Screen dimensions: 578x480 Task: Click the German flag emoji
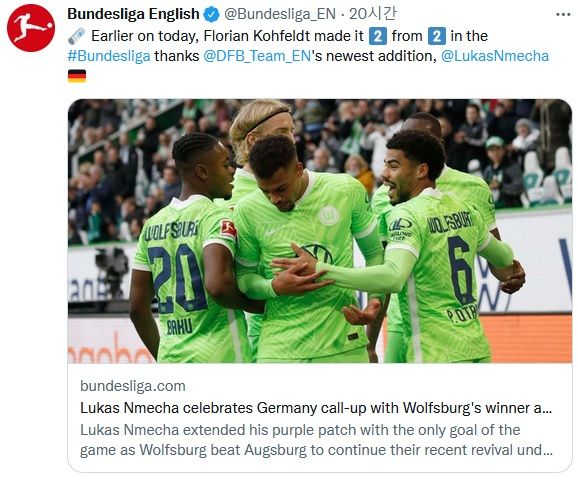point(77,76)
